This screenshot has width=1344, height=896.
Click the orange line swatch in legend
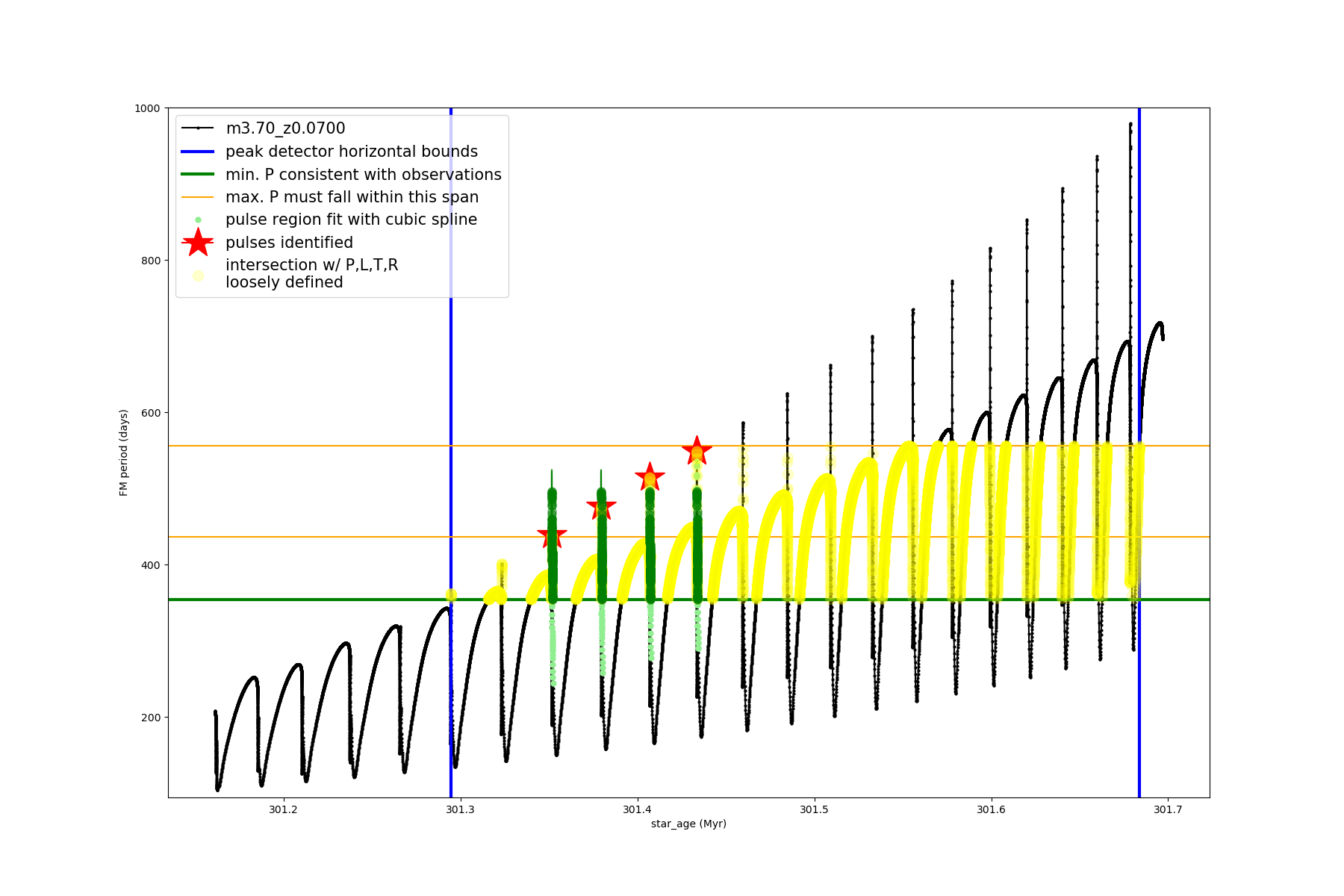tap(198, 197)
